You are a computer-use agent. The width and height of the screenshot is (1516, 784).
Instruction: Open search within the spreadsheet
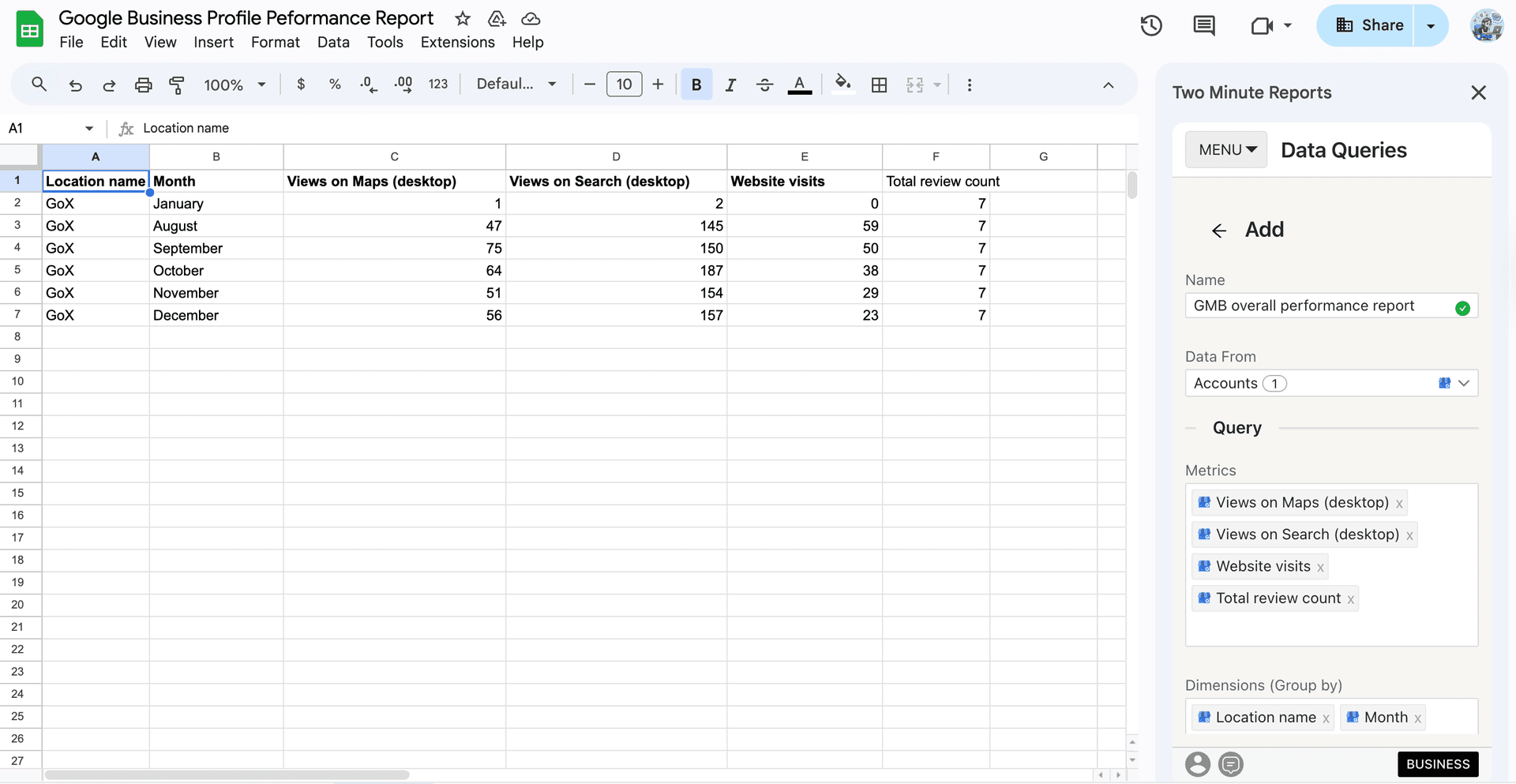(39, 84)
